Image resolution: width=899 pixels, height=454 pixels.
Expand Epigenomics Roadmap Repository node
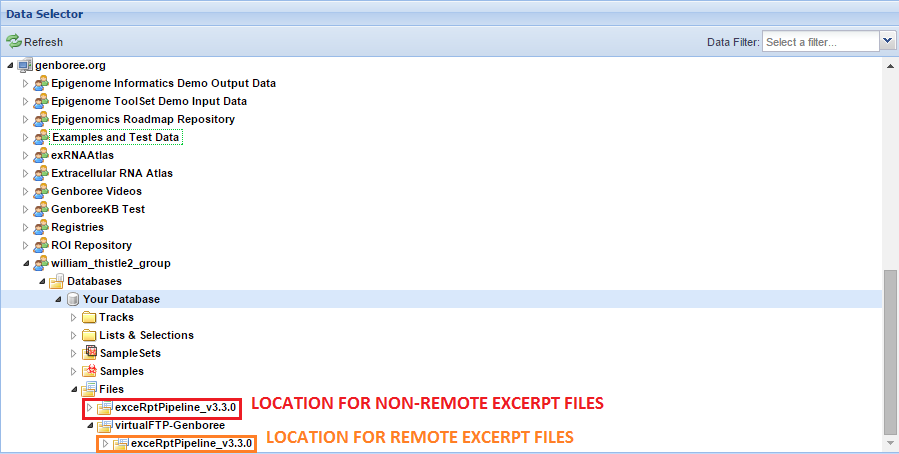click(x=26, y=119)
